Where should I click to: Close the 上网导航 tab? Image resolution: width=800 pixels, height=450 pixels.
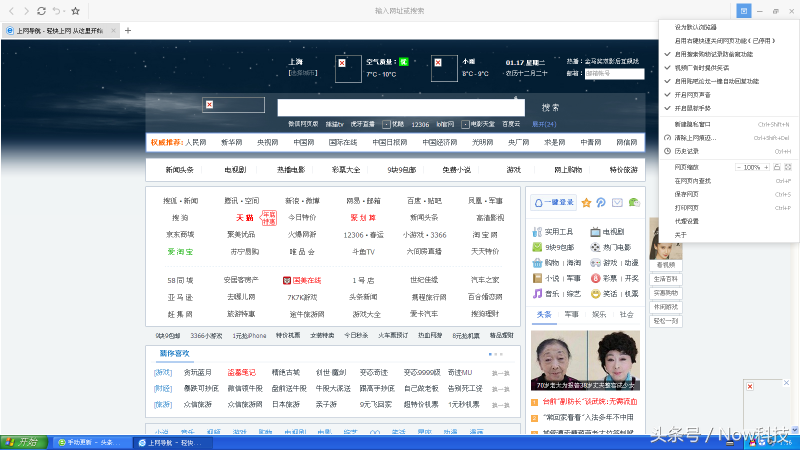(x=113, y=31)
